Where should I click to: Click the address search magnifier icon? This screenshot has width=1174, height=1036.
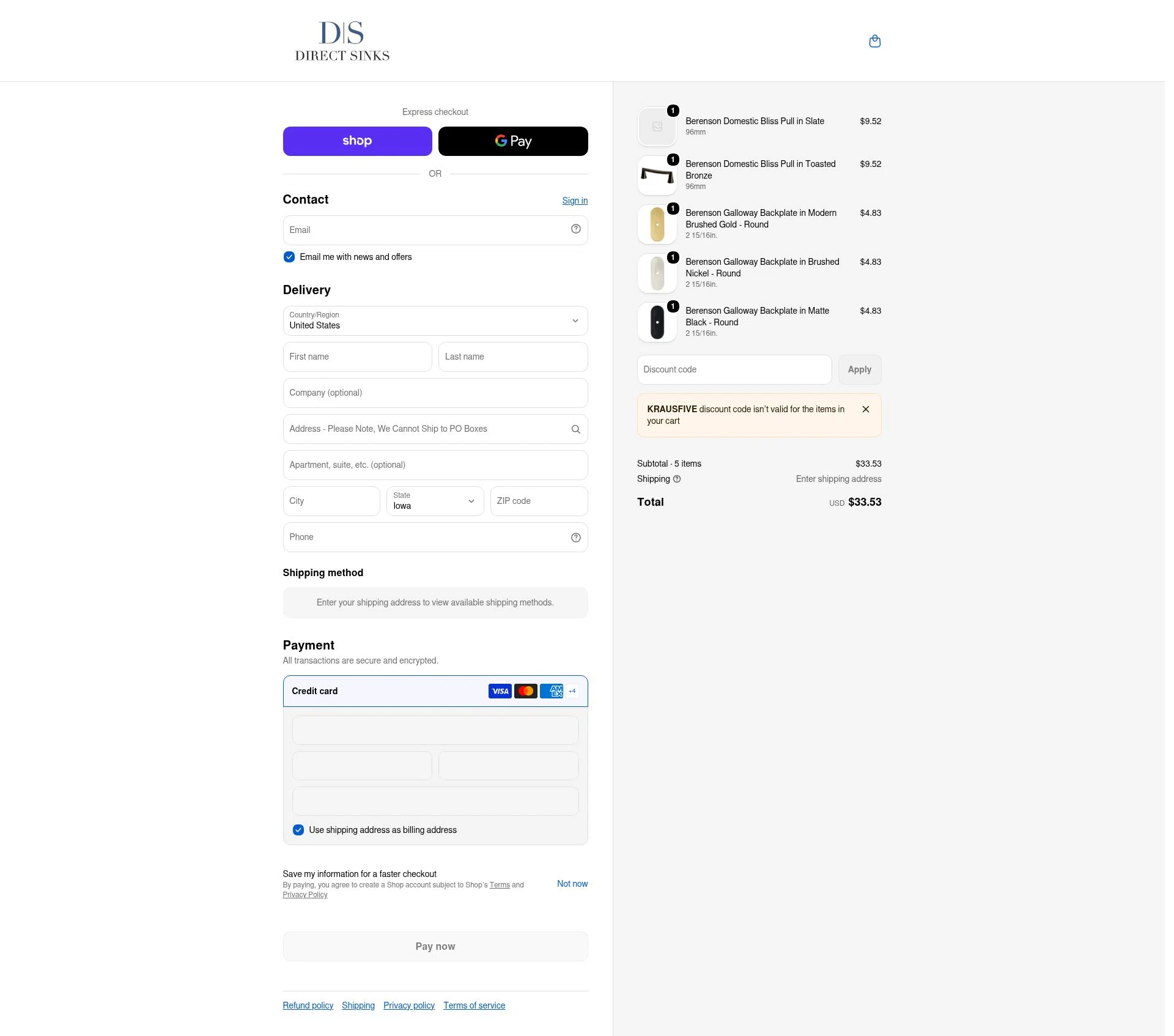coord(575,429)
